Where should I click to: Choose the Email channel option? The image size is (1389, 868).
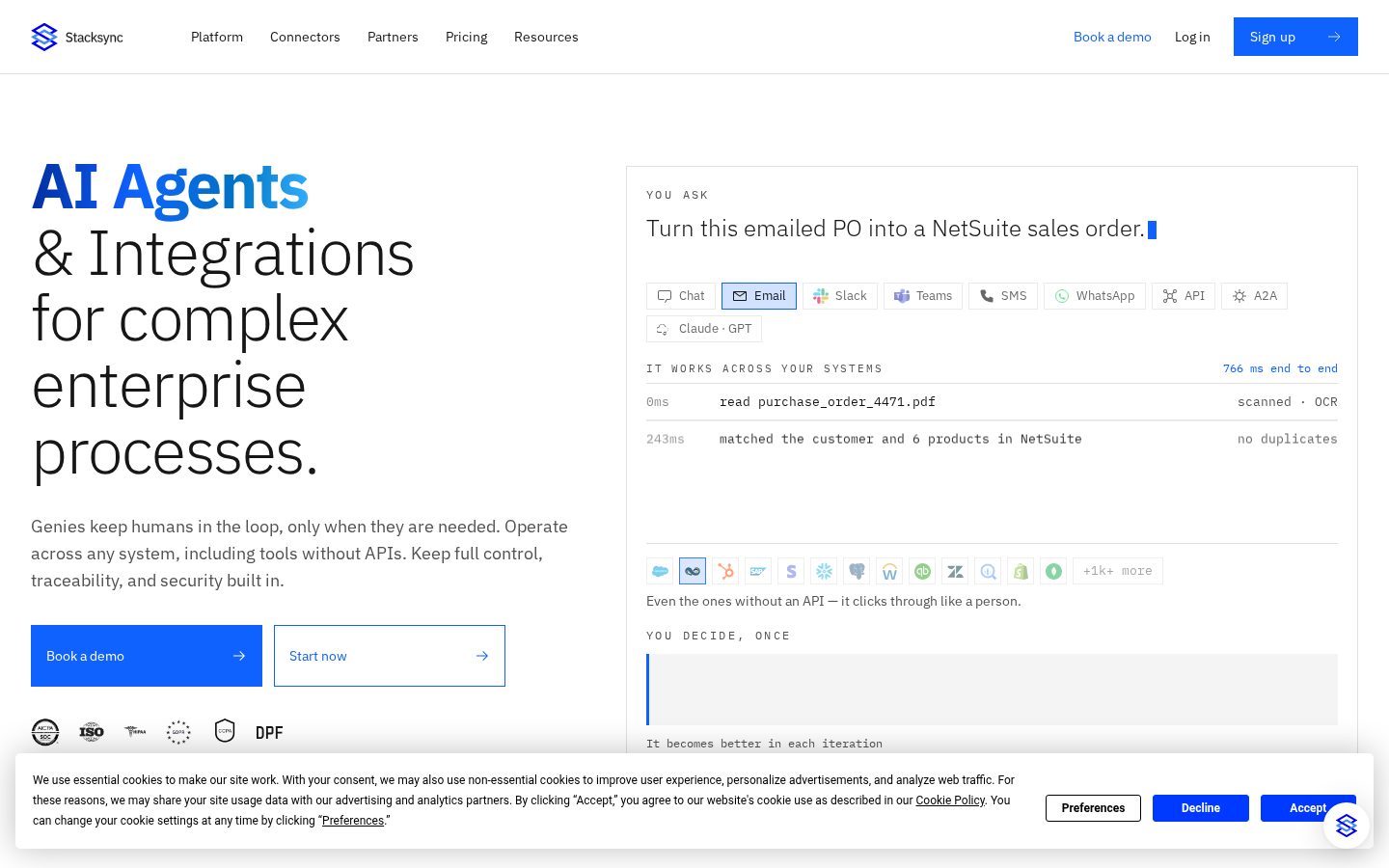[x=759, y=296]
